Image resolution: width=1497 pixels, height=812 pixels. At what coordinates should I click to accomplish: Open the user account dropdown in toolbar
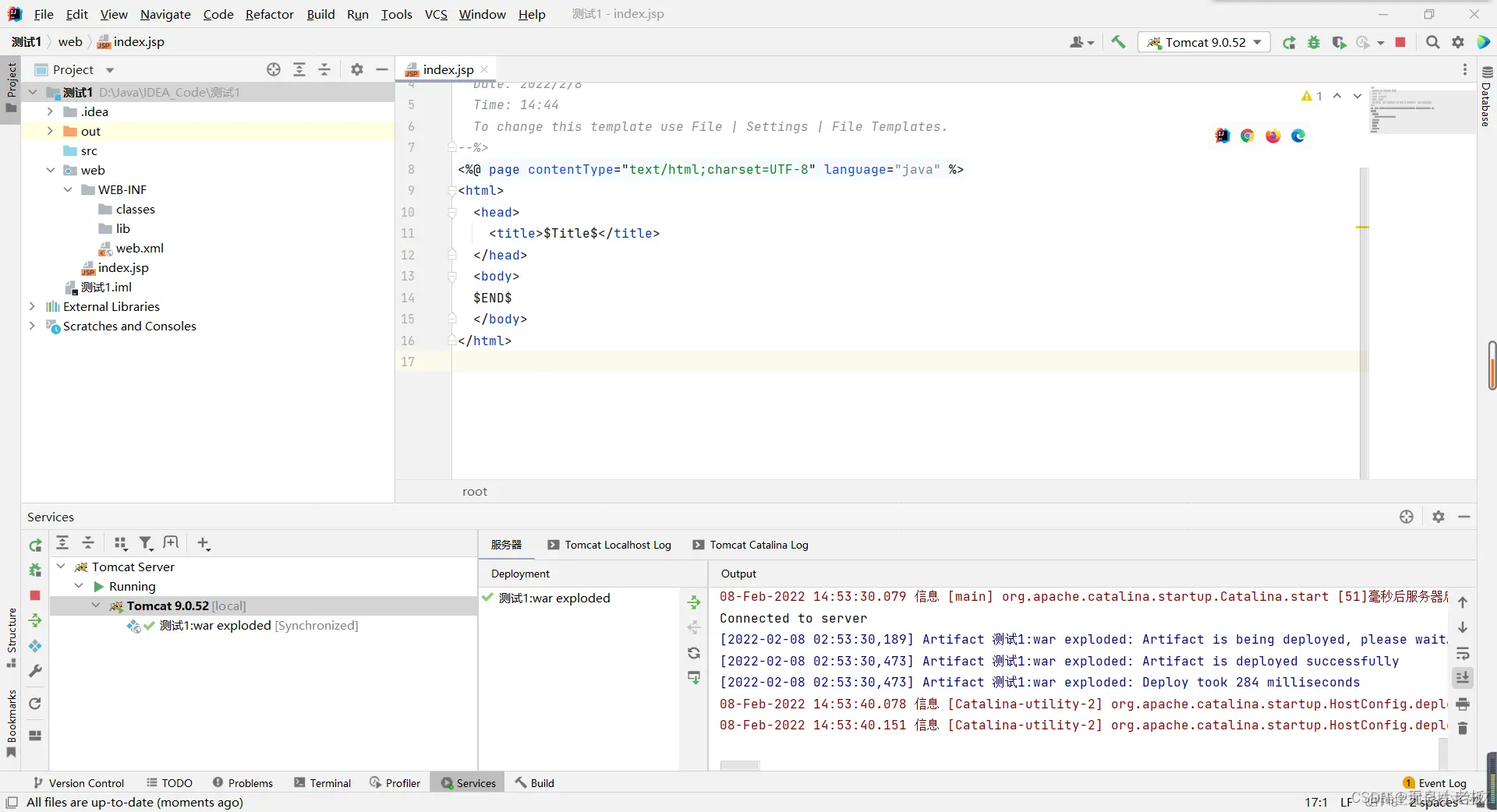click(x=1082, y=42)
